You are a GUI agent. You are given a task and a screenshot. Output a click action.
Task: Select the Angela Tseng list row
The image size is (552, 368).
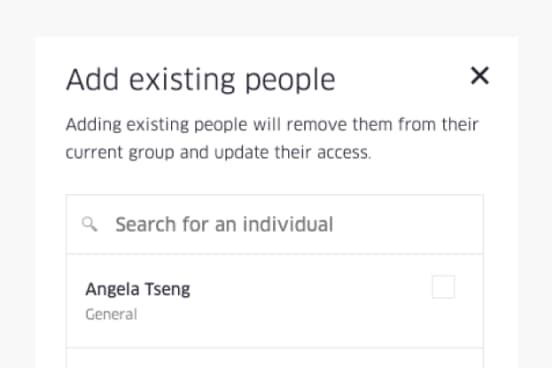pos(275,301)
